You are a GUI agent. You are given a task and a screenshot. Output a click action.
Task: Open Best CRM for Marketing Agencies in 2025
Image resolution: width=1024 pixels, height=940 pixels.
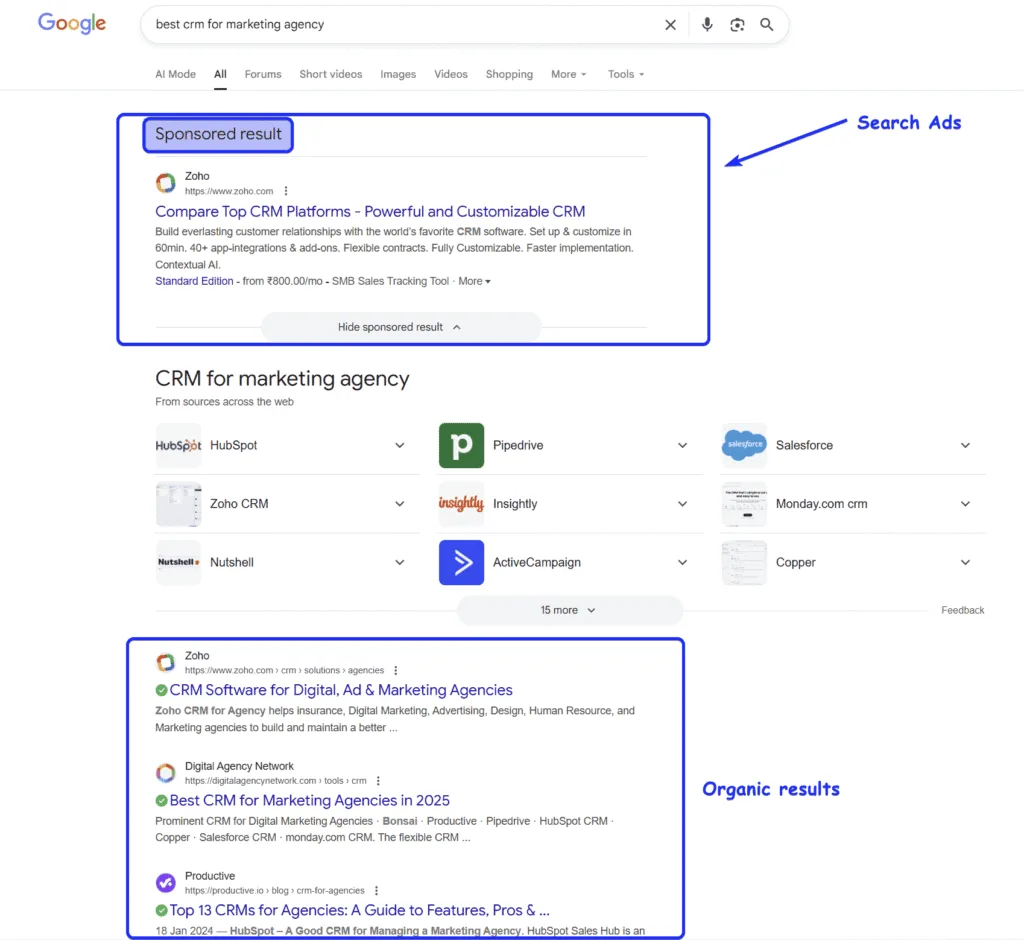(309, 800)
